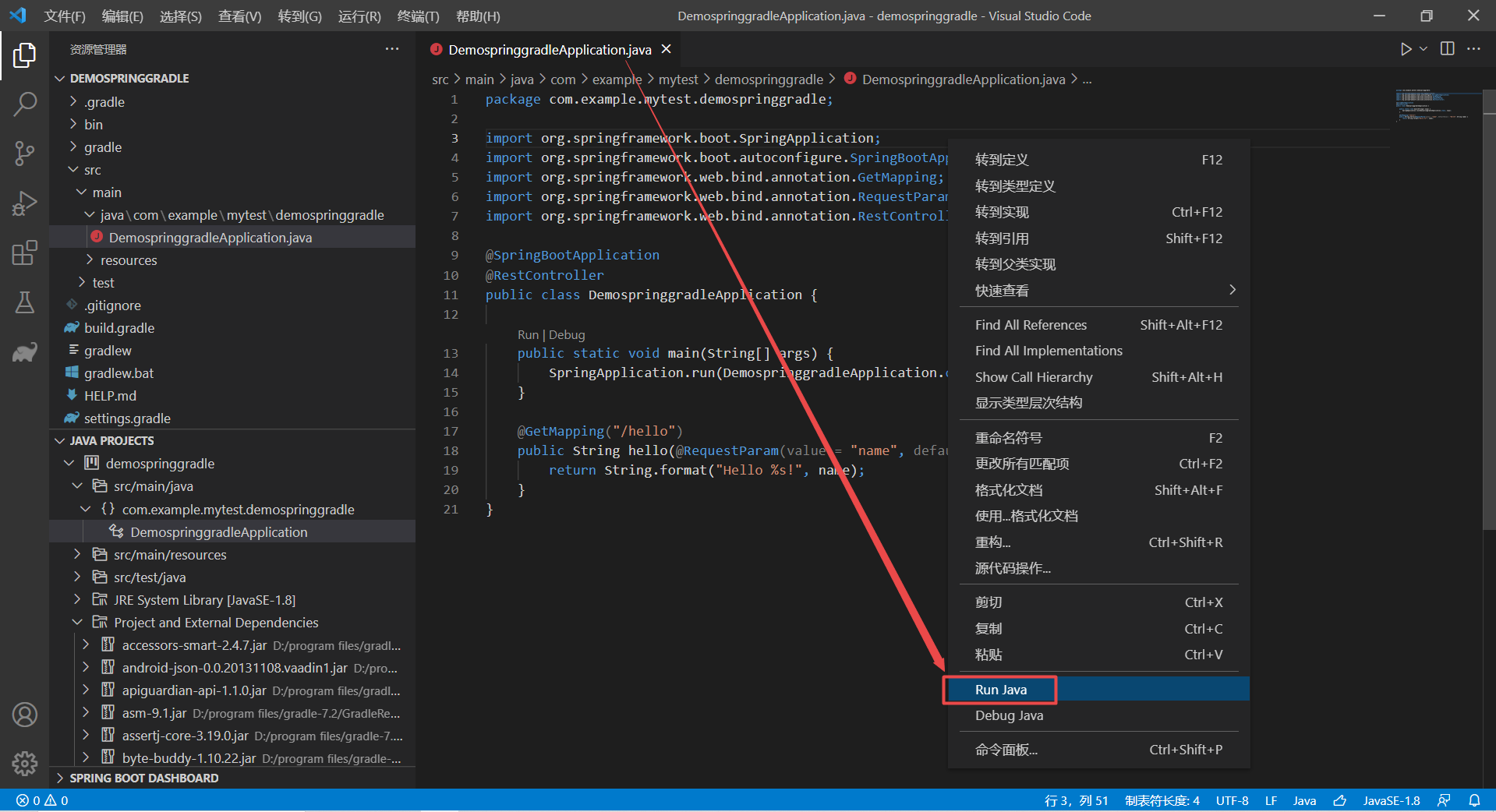
Task: Open the Testing flask icon
Action: tap(24, 302)
